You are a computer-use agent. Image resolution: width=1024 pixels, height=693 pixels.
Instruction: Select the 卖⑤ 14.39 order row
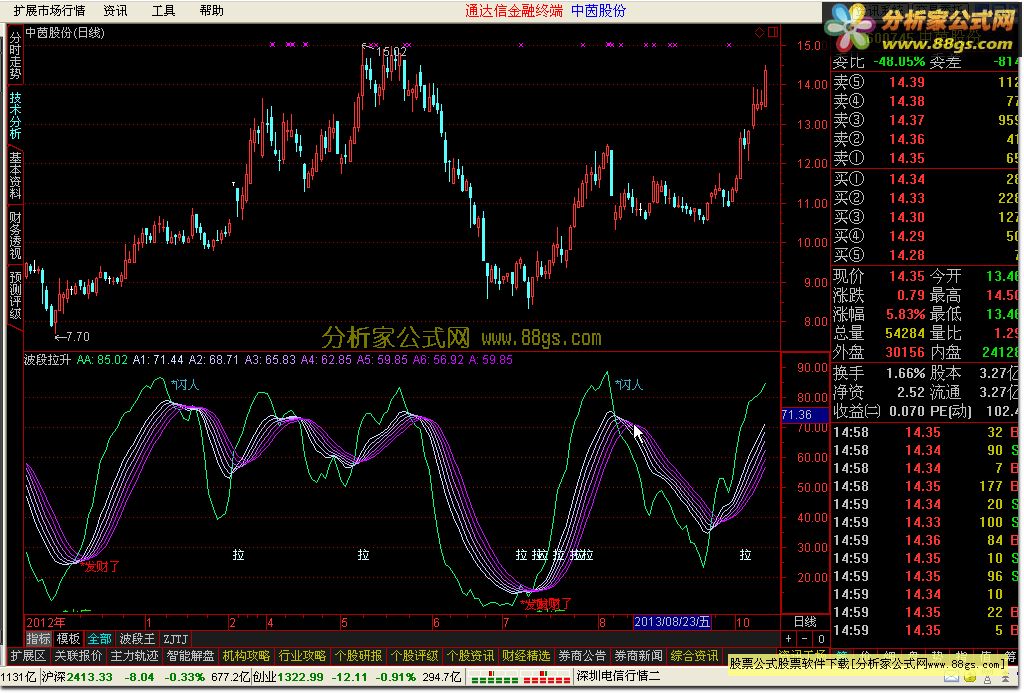(925, 82)
